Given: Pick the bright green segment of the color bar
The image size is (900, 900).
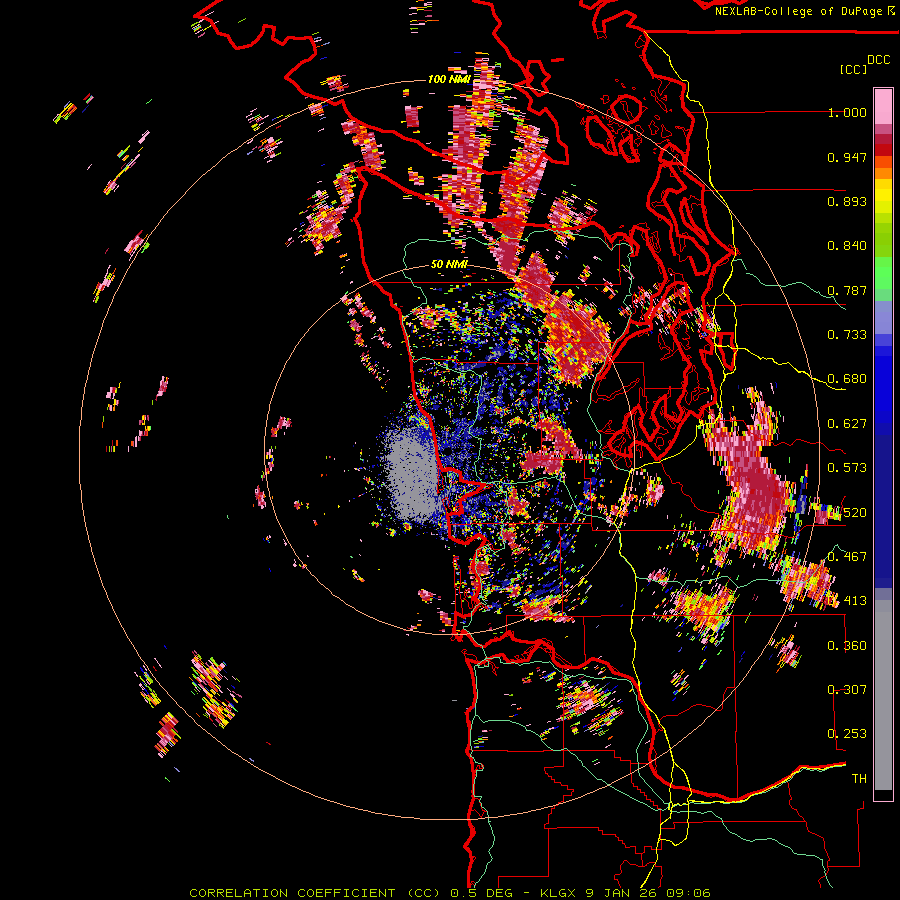Looking at the screenshot, I should pos(883,272).
